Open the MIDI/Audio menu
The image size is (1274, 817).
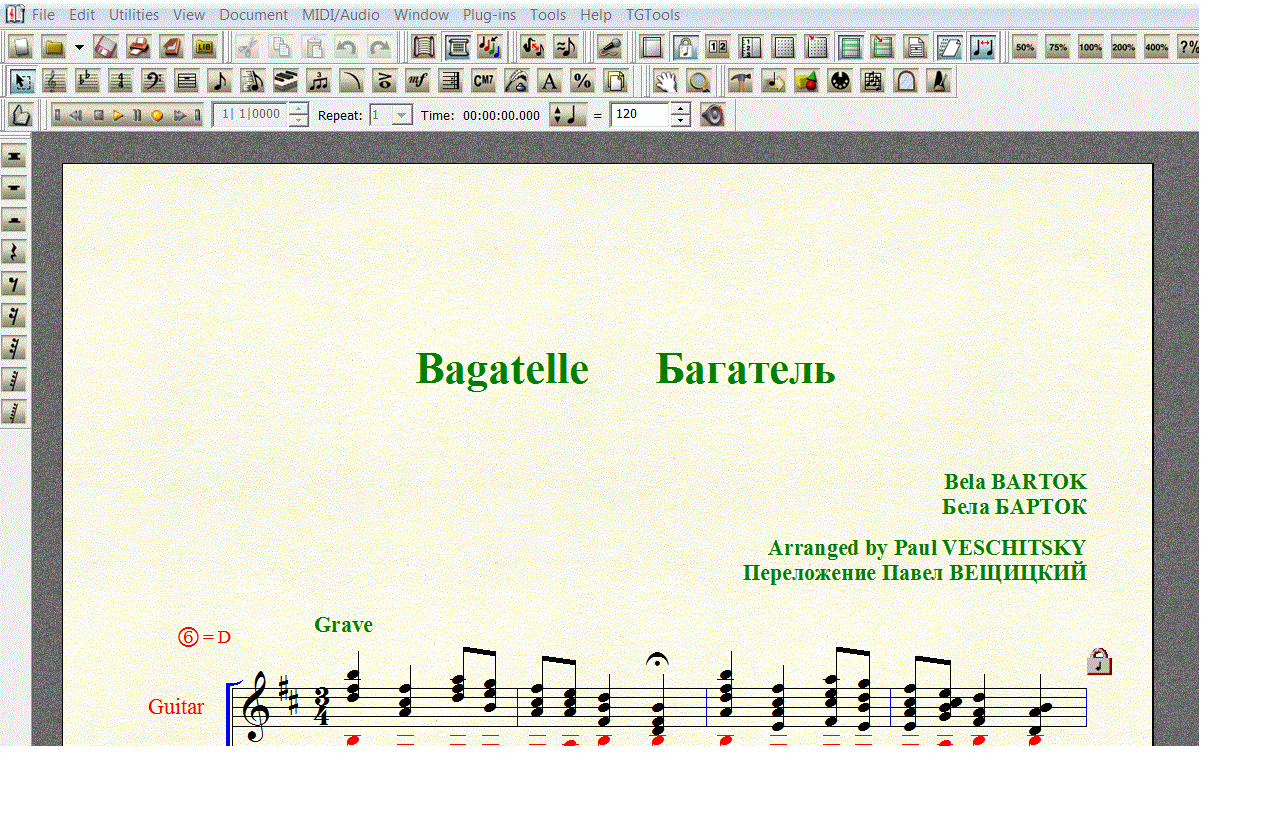click(341, 15)
